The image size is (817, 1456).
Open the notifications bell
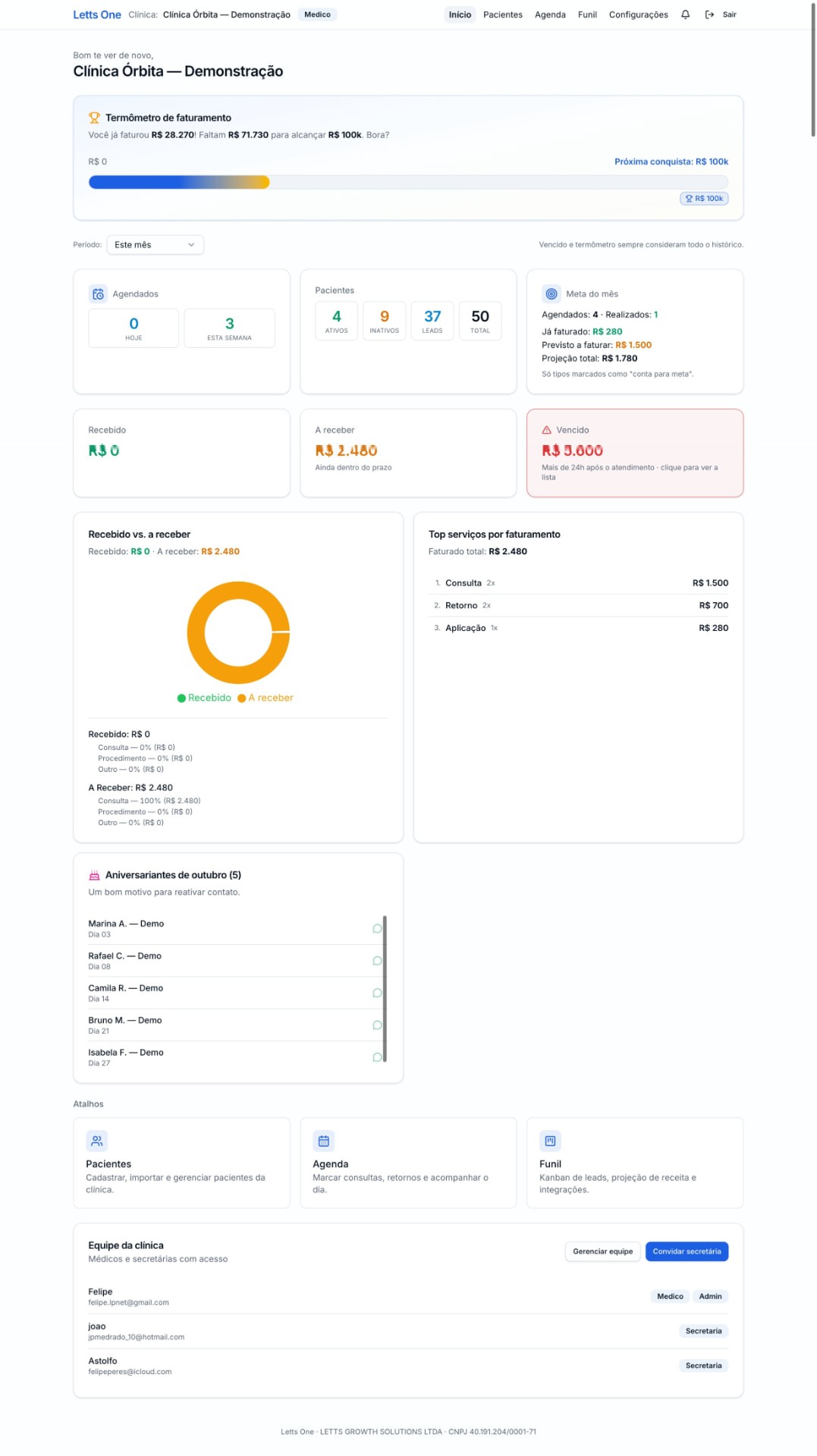click(685, 14)
